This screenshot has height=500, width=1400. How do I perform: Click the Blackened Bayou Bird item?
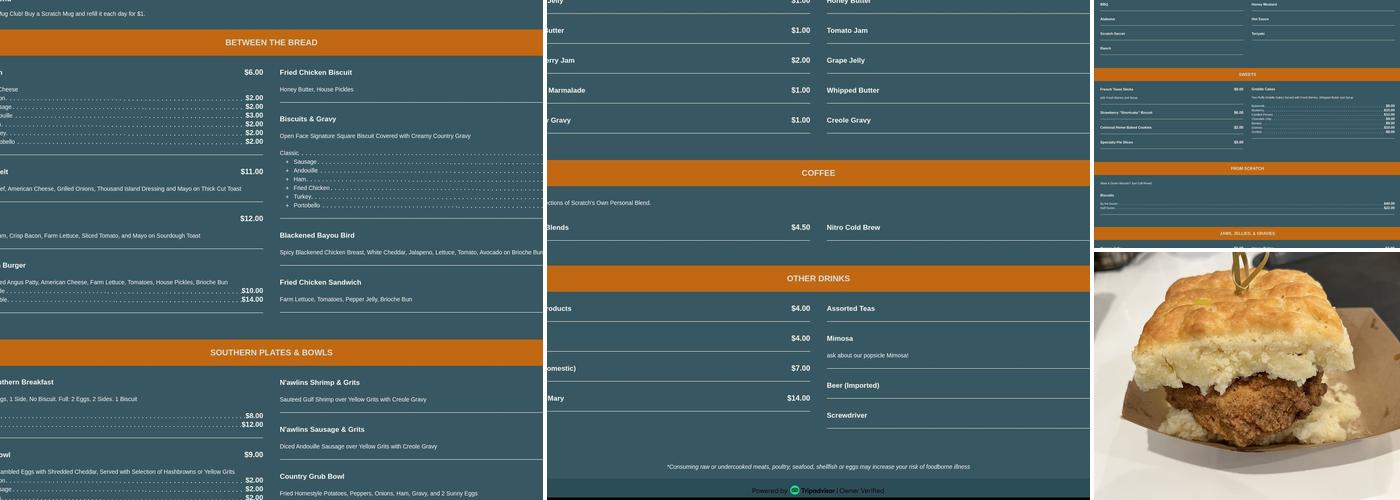coord(317,236)
